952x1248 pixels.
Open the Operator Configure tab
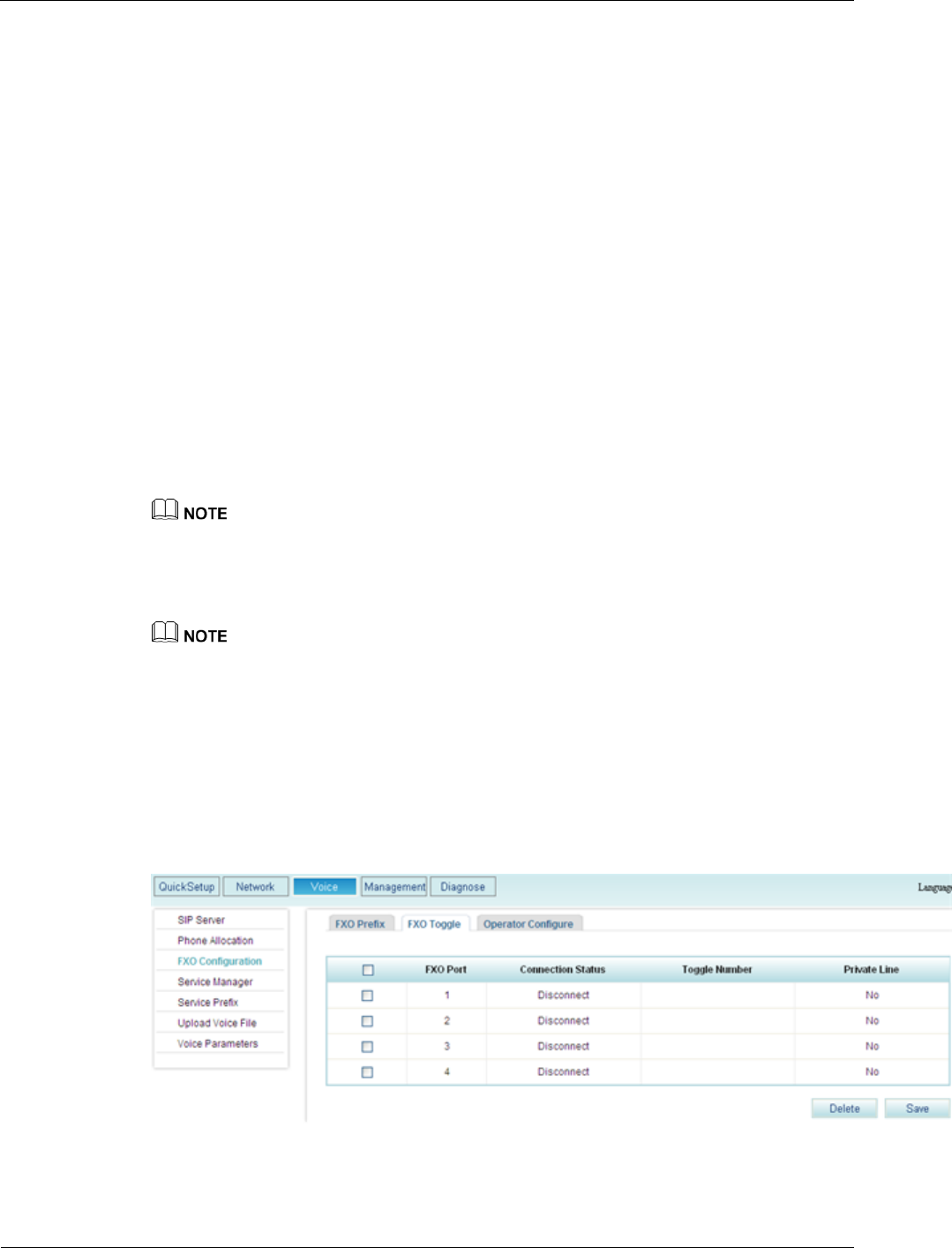tap(528, 923)
